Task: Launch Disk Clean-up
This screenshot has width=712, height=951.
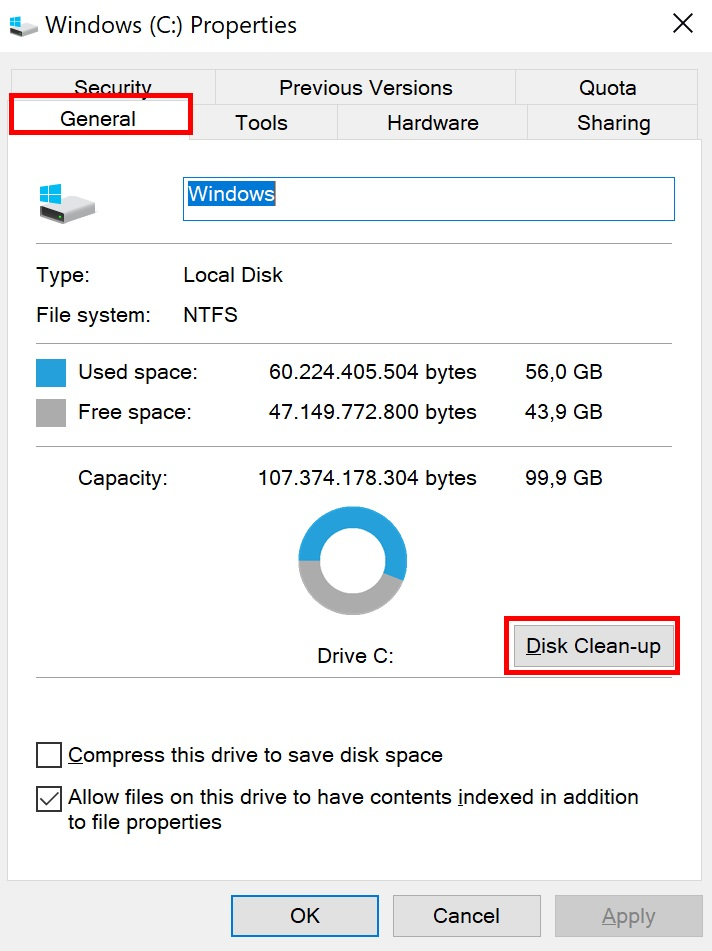Action: (x=593, y=646)
